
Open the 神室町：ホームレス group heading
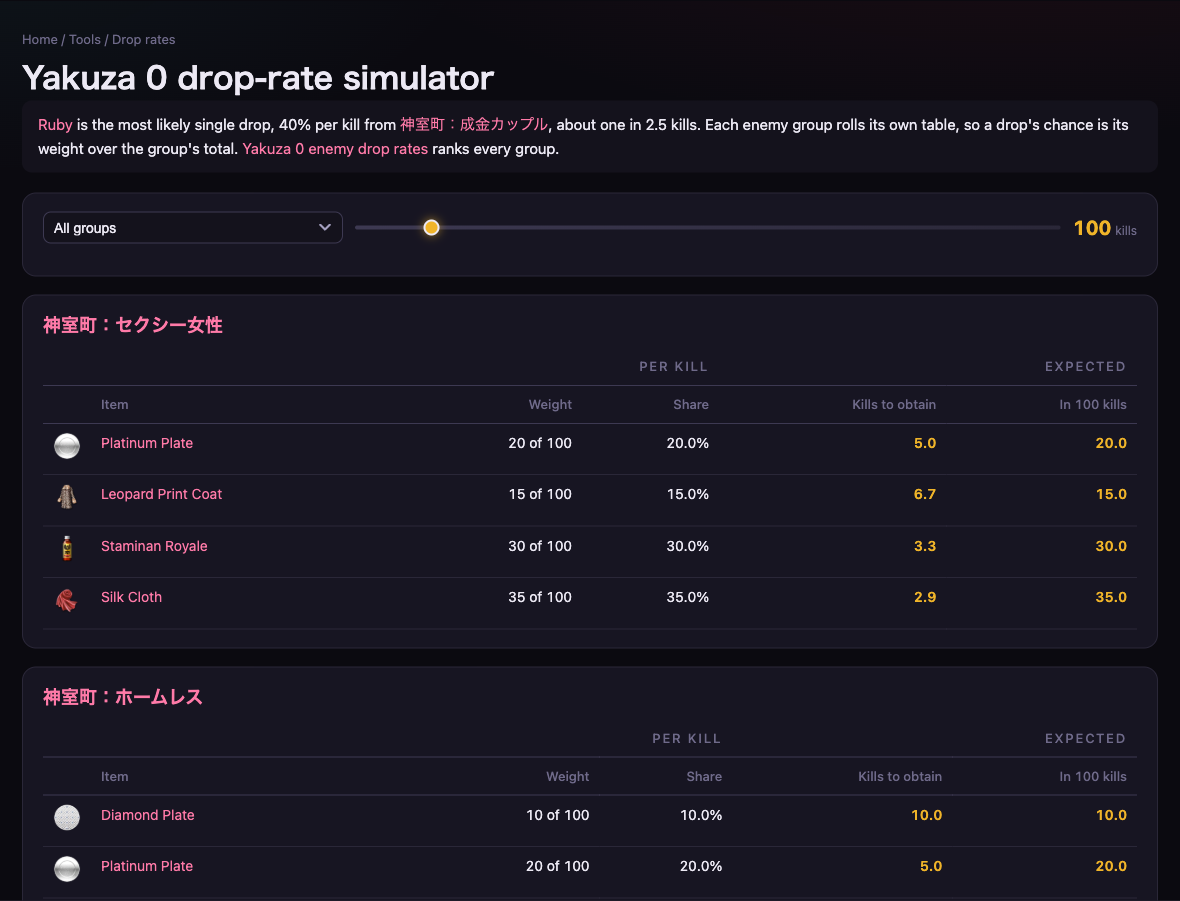123,697
